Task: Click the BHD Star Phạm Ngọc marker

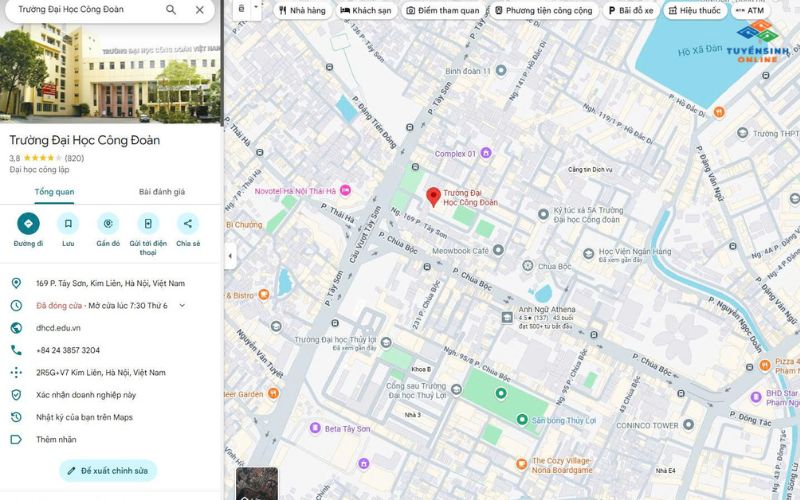Action: (756, 397)
